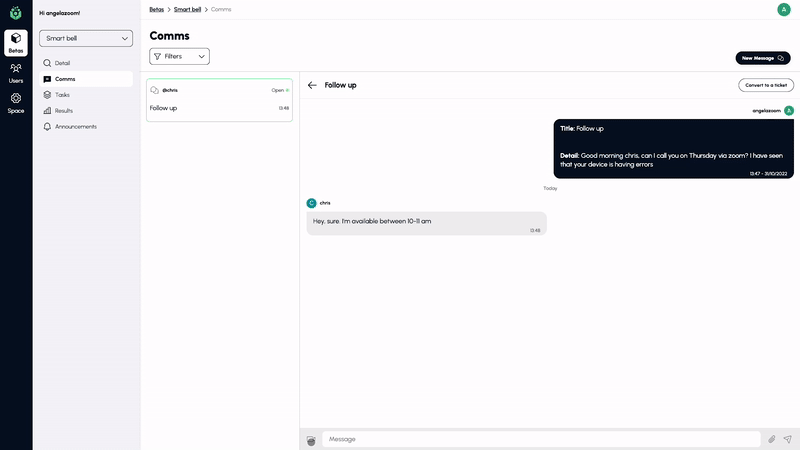The width and height of the screenshot is (800, 450).
Task: Click the back arrow beside Follow up
Action: point(312,85)
